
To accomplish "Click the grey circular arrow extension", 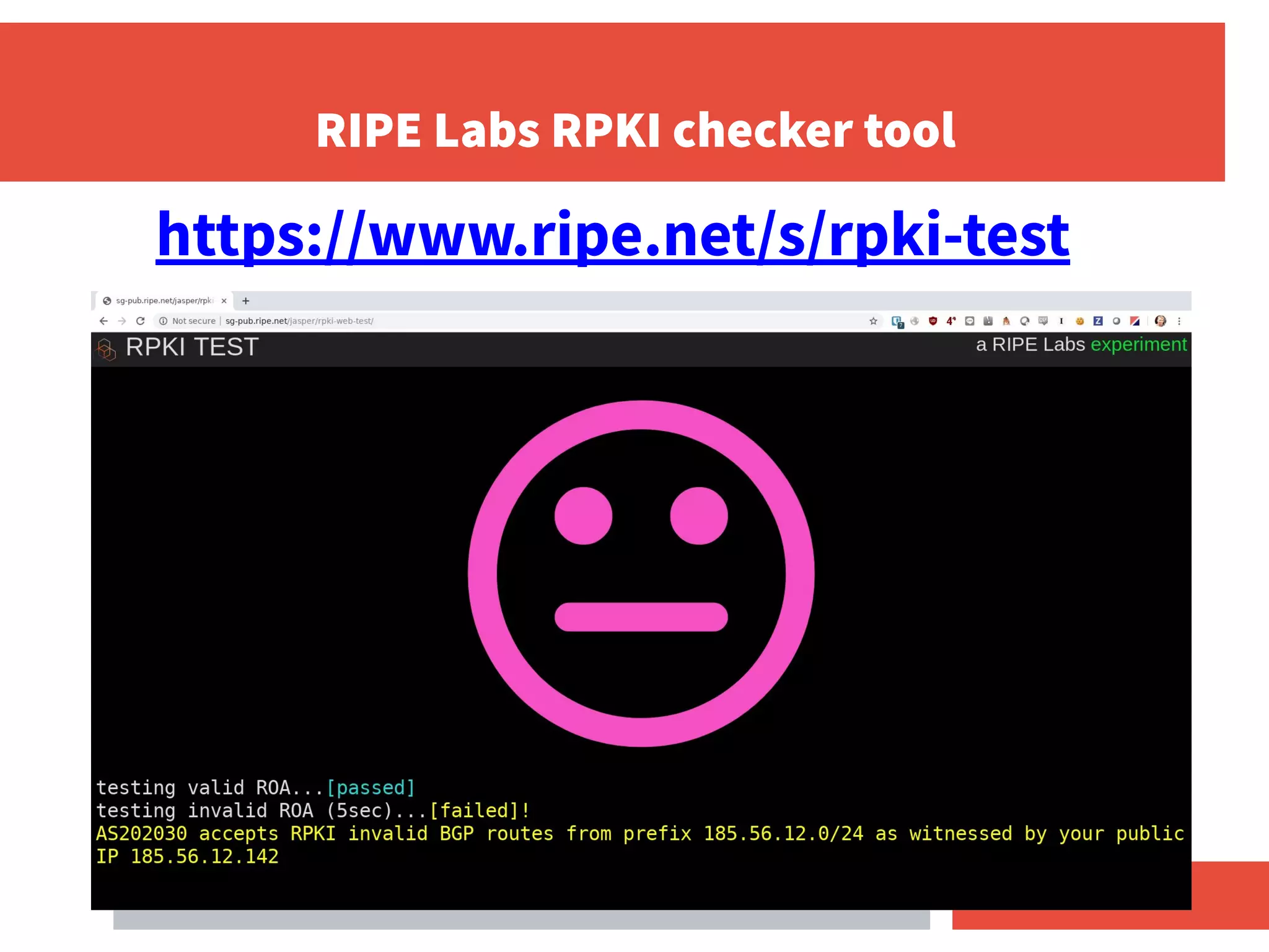I will [1025, 321].
